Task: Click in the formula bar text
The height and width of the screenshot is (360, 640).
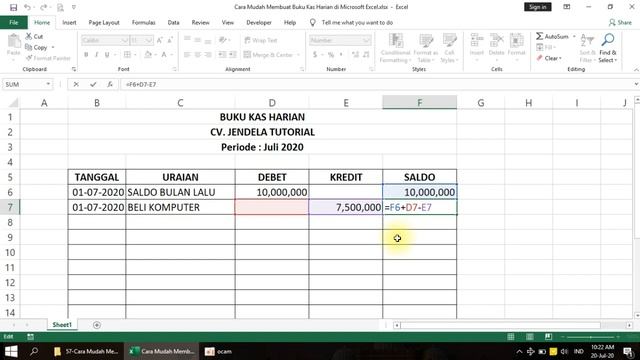Action: [x=141, y=84]
